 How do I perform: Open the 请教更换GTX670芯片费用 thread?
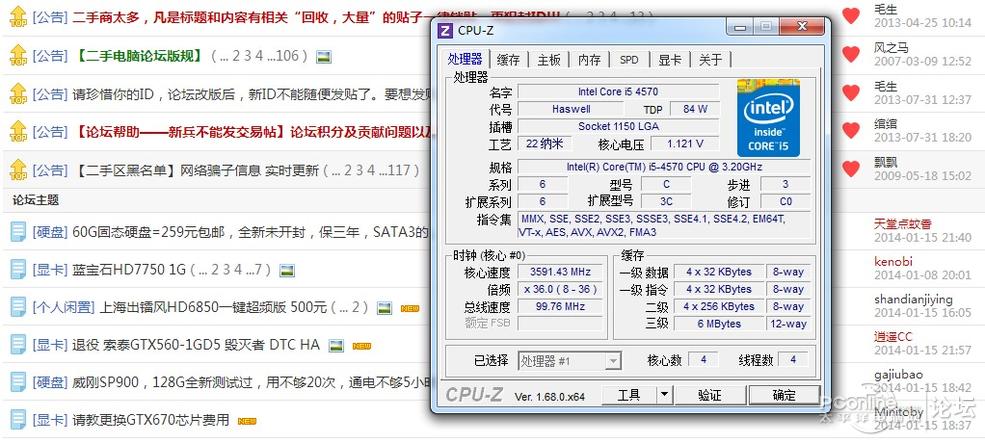coord(151,420)
